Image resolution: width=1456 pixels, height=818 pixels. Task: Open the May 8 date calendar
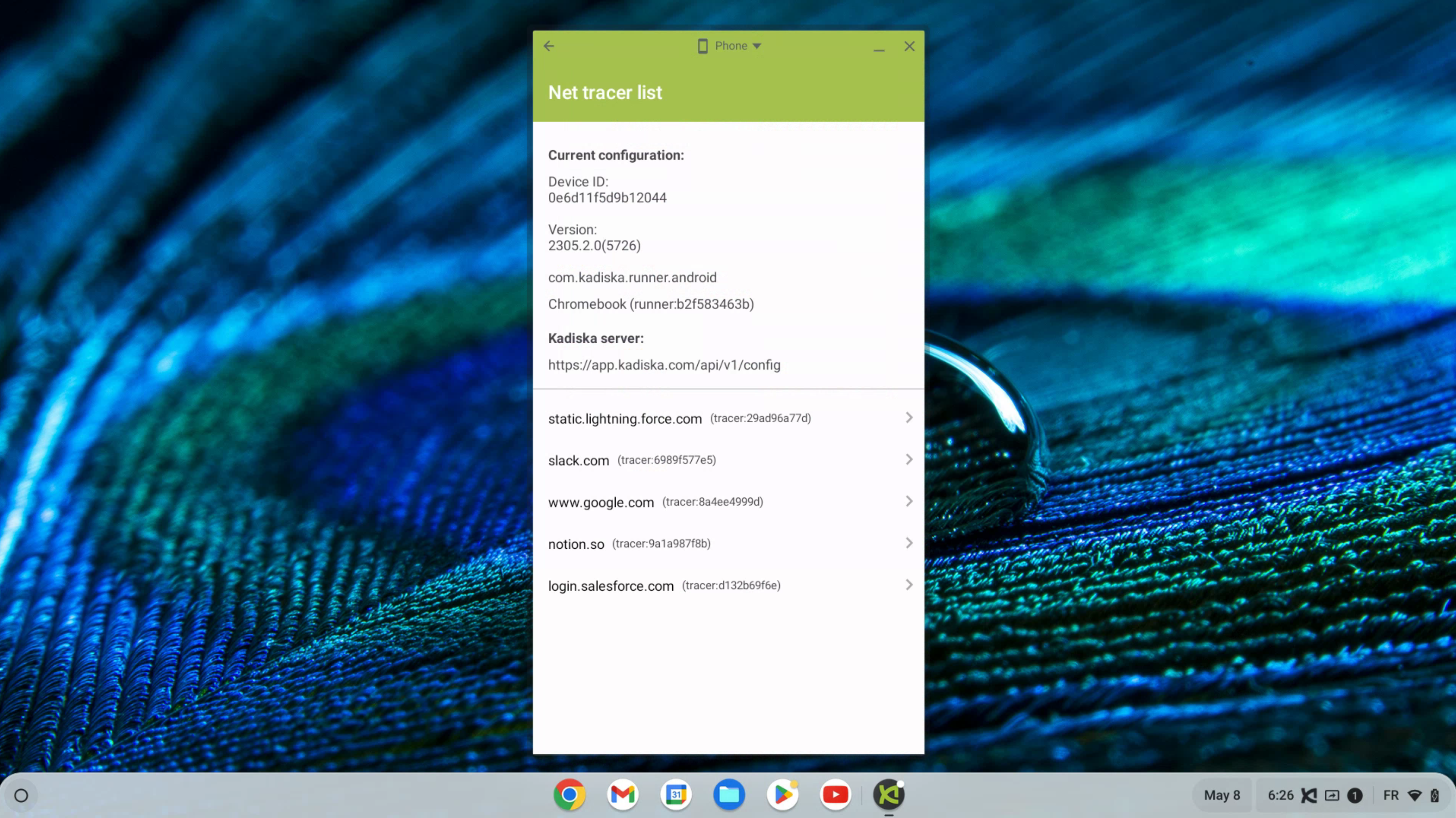pos(1221,795)
